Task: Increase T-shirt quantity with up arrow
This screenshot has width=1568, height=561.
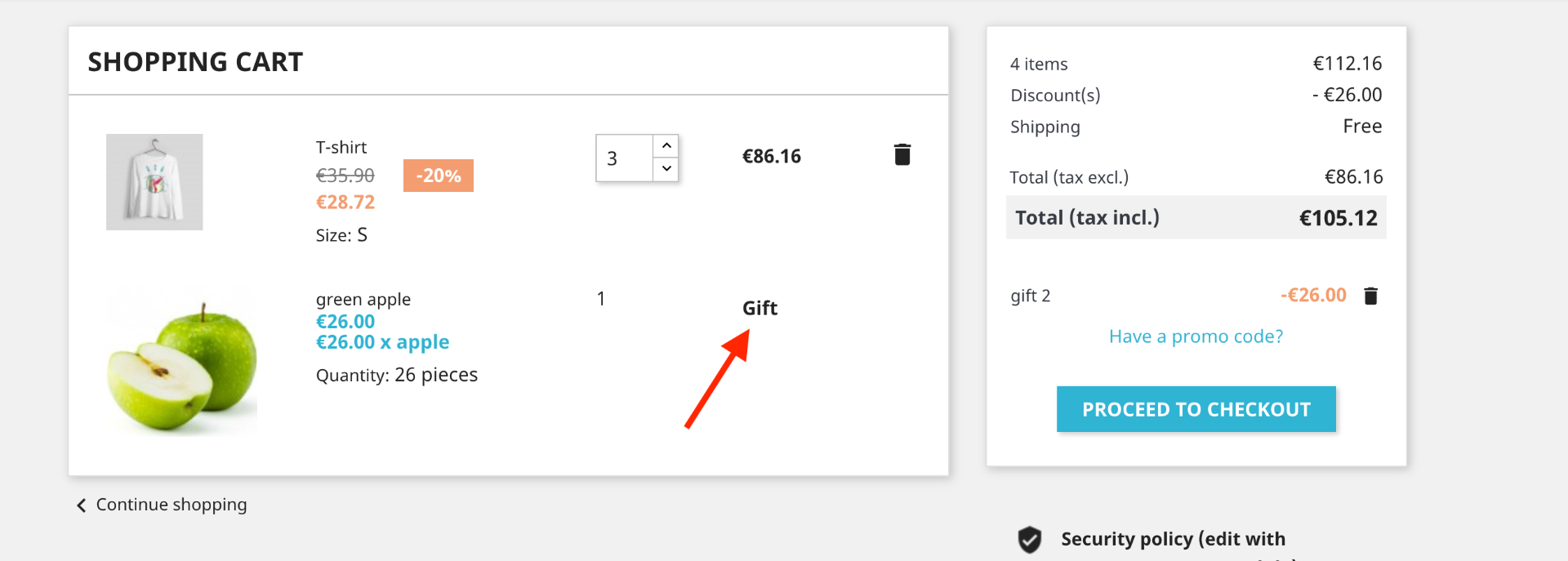Action: pos(666,145)
